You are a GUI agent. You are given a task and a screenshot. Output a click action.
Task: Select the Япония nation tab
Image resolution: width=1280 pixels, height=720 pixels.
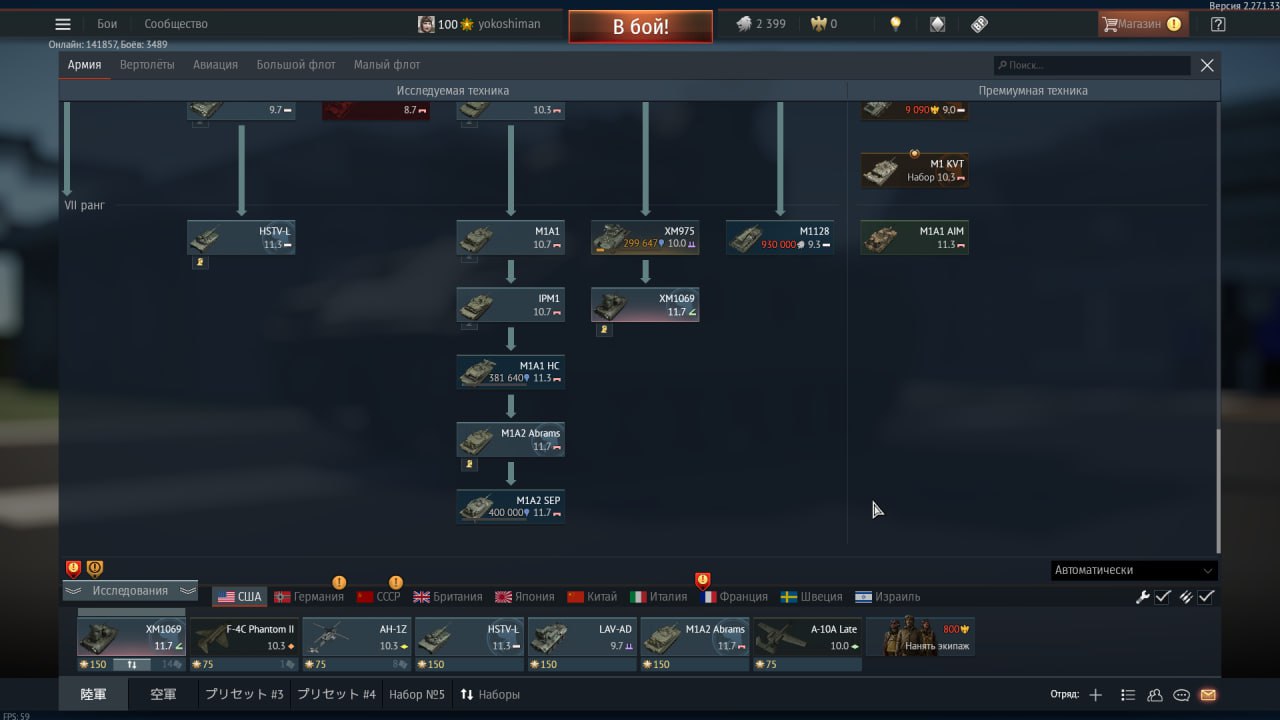click(x=526, y=597)
